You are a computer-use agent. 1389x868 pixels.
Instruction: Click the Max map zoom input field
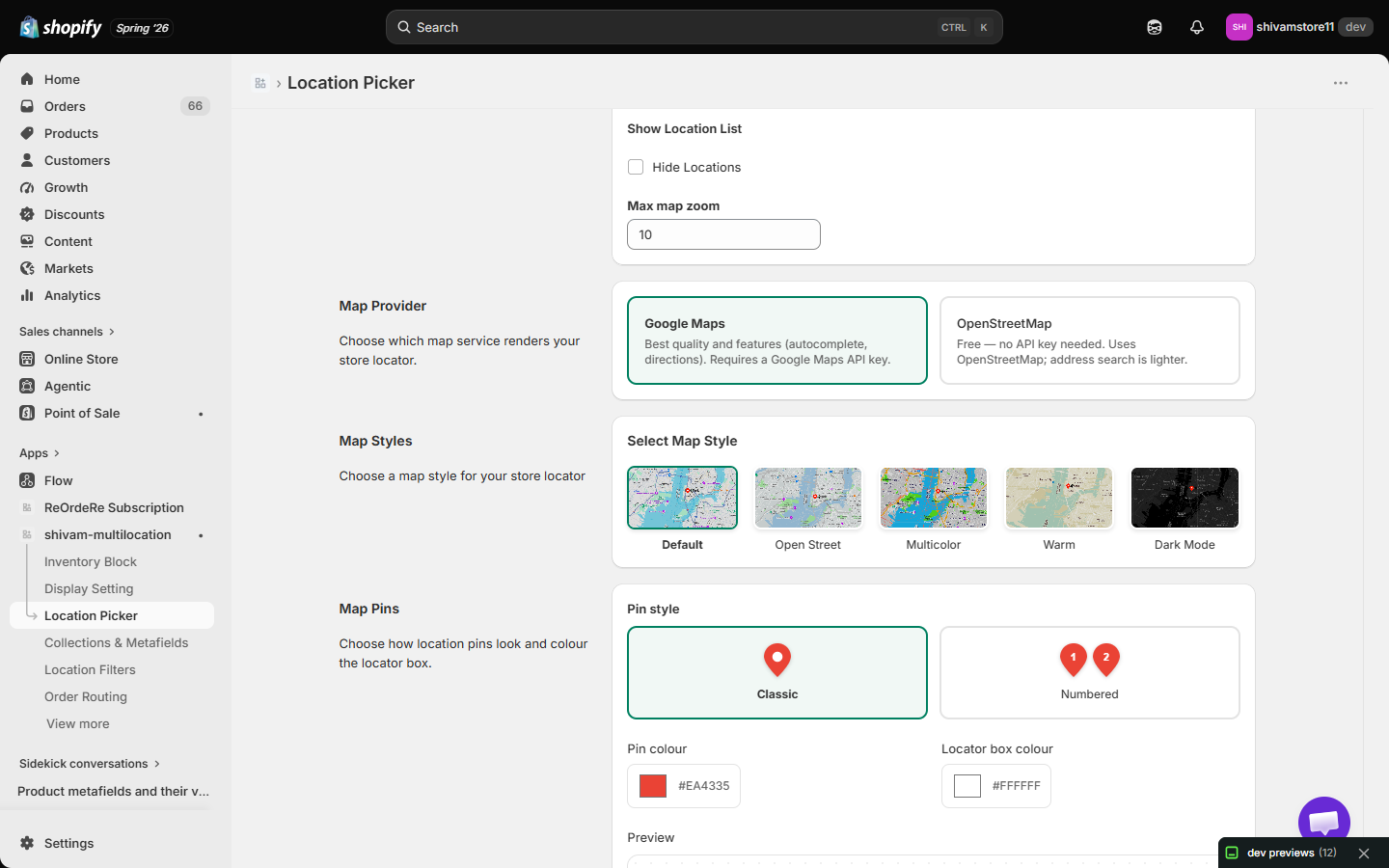723,234
